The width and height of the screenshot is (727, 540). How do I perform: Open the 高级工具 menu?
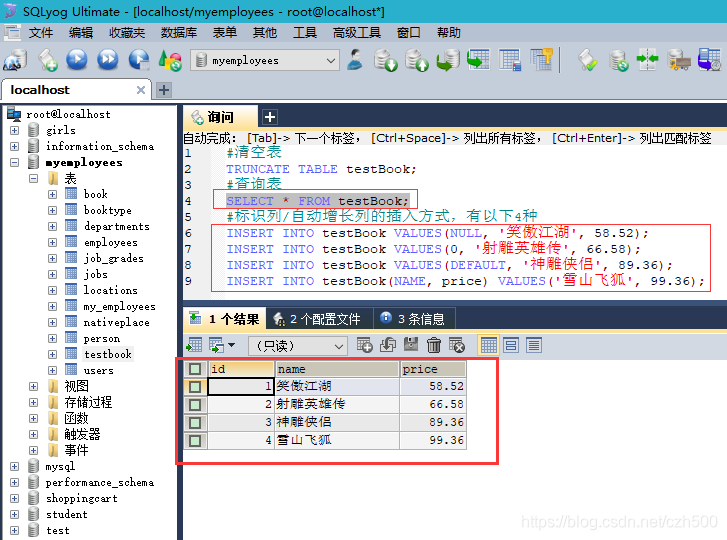click(357, 32)
